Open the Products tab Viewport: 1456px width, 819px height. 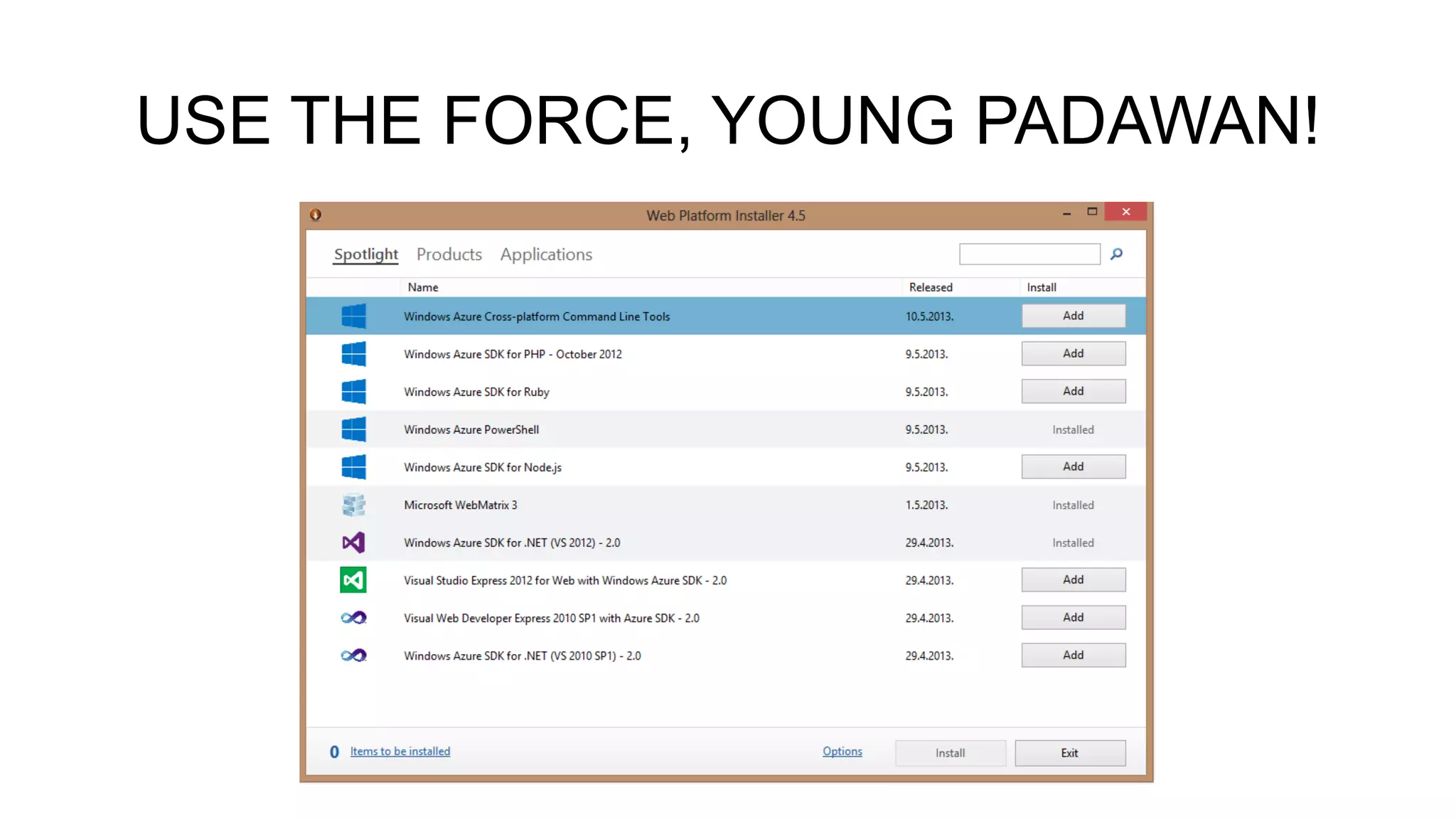pyautogui.click(x=449, y=255)
